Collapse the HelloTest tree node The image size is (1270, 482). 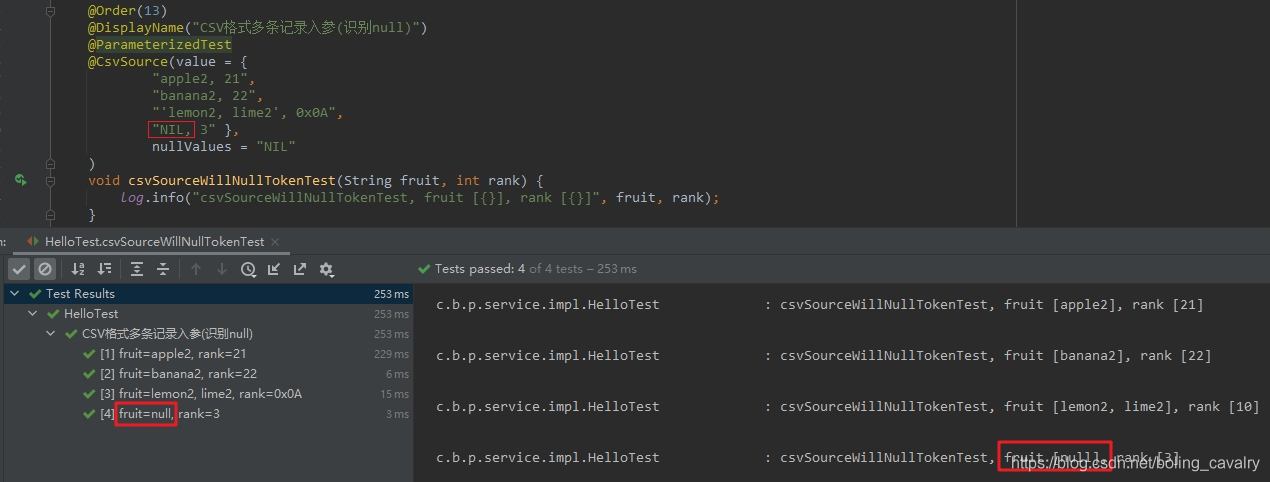(x=31, y=314)
